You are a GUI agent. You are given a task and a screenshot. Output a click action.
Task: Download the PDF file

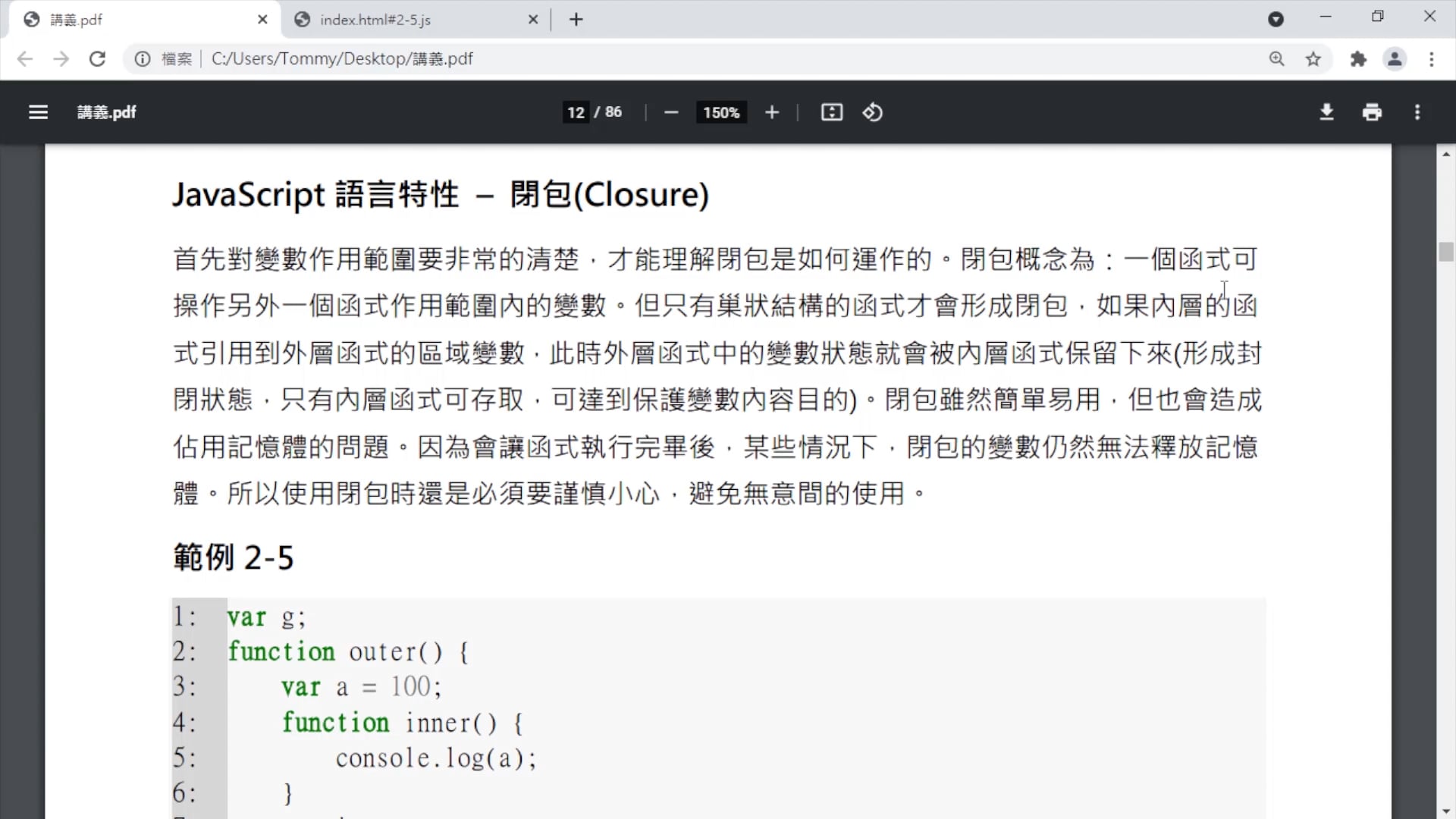click(x=1326, y=112)
